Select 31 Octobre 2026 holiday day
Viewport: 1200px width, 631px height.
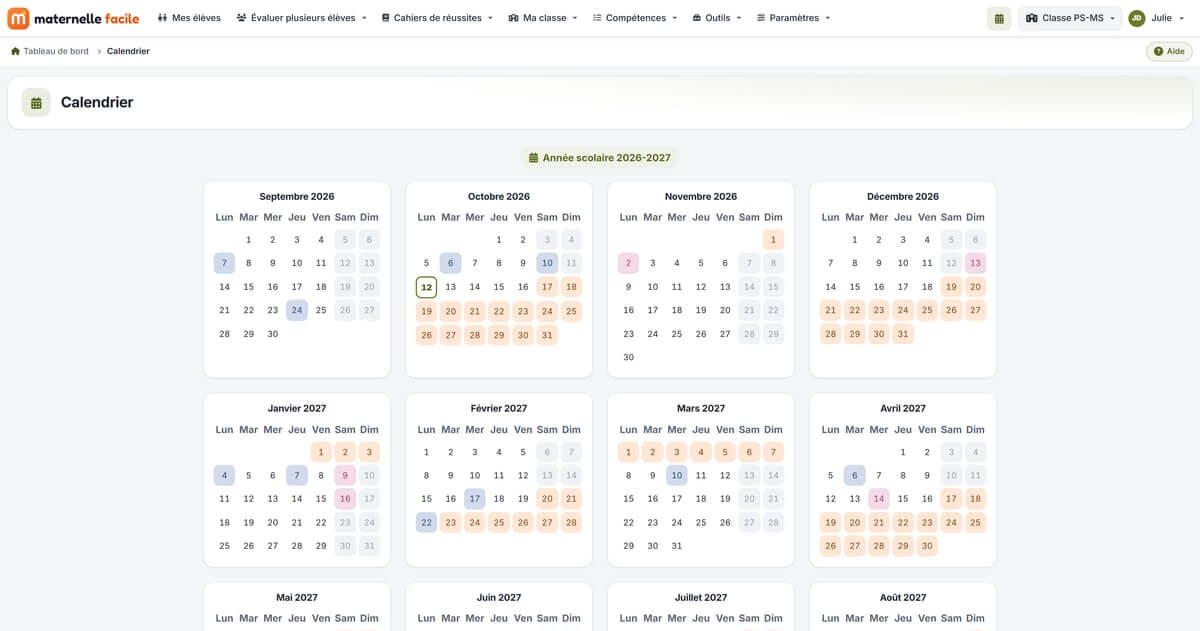point(547,334)
